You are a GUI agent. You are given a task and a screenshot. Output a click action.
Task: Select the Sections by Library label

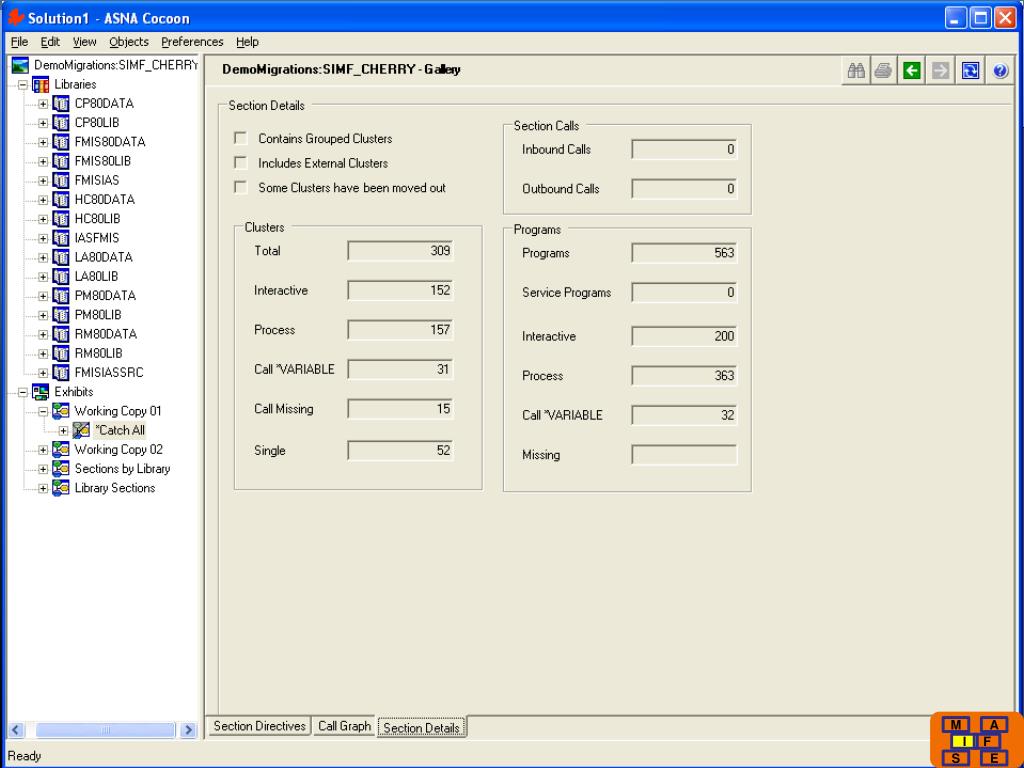(x=122, y=469)
